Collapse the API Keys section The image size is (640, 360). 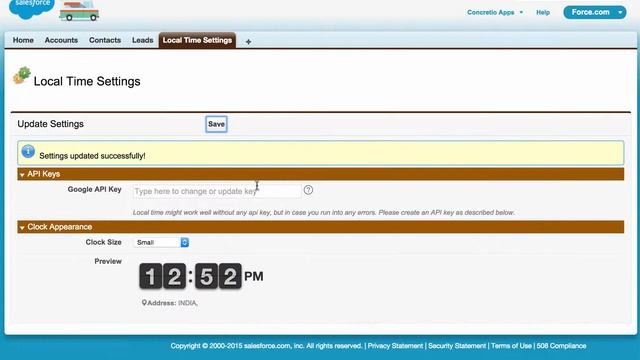22,174
